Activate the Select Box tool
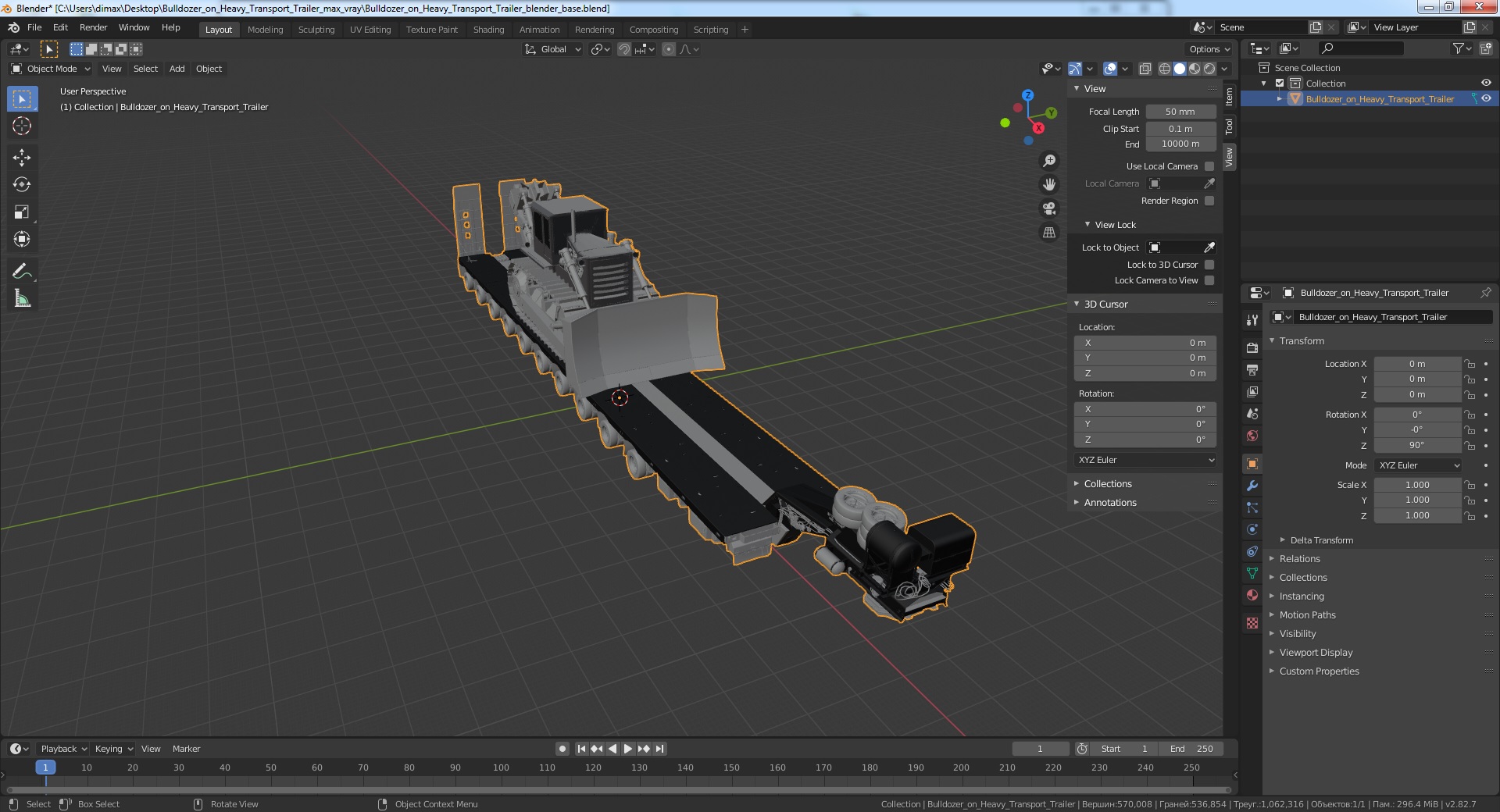Image resolution: width=1500 pixels, height=812 pixels. point(22,99)
